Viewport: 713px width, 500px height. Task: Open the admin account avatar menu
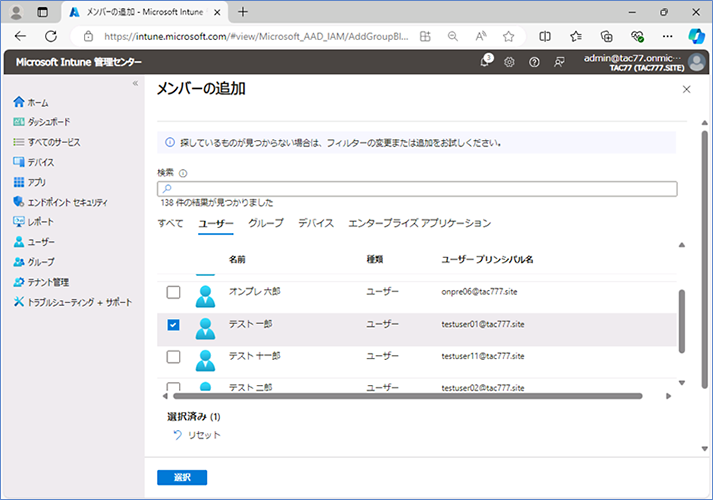coord(697,62)
